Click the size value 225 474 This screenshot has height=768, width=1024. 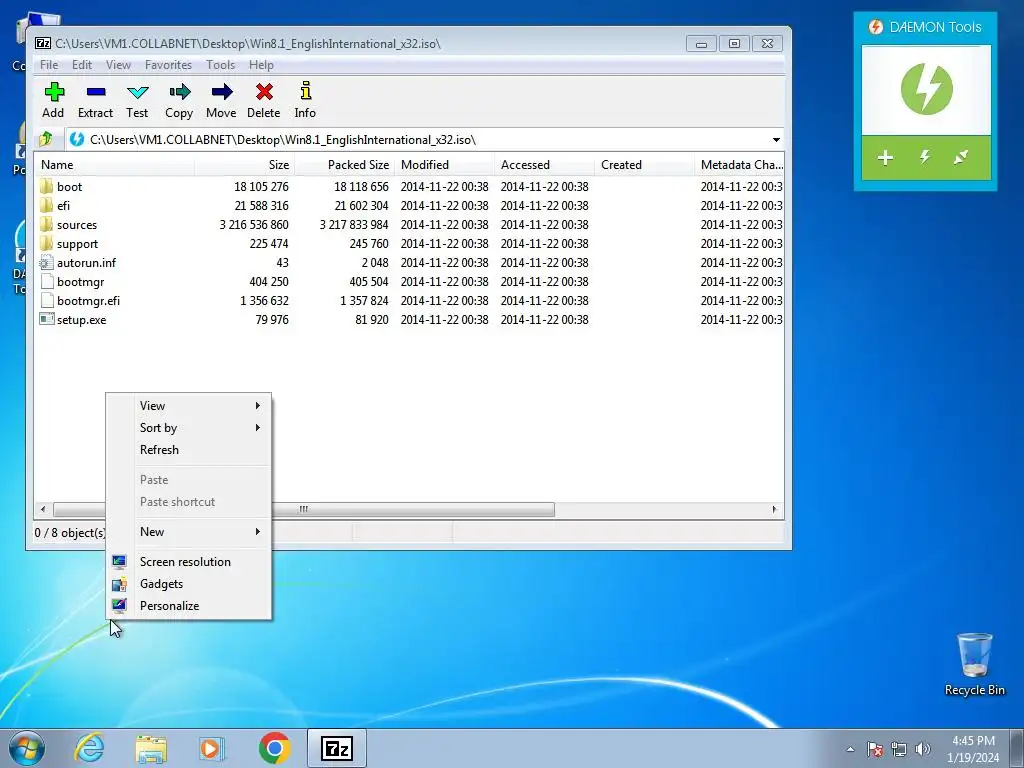click(269, 243)
